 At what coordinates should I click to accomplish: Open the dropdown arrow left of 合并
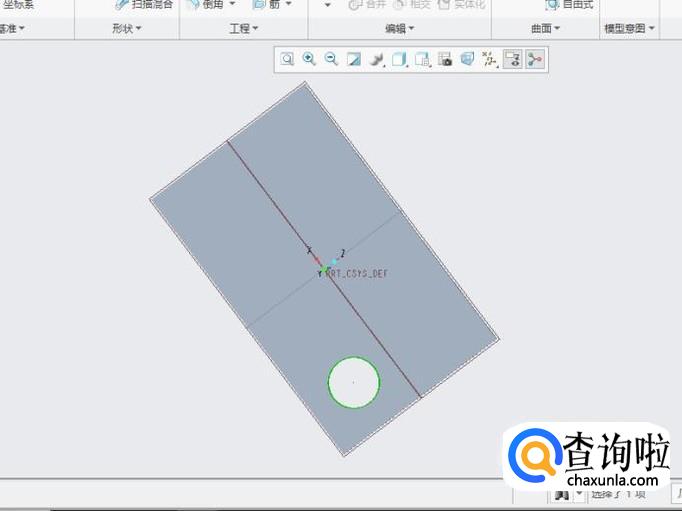(x=328, y=5)
